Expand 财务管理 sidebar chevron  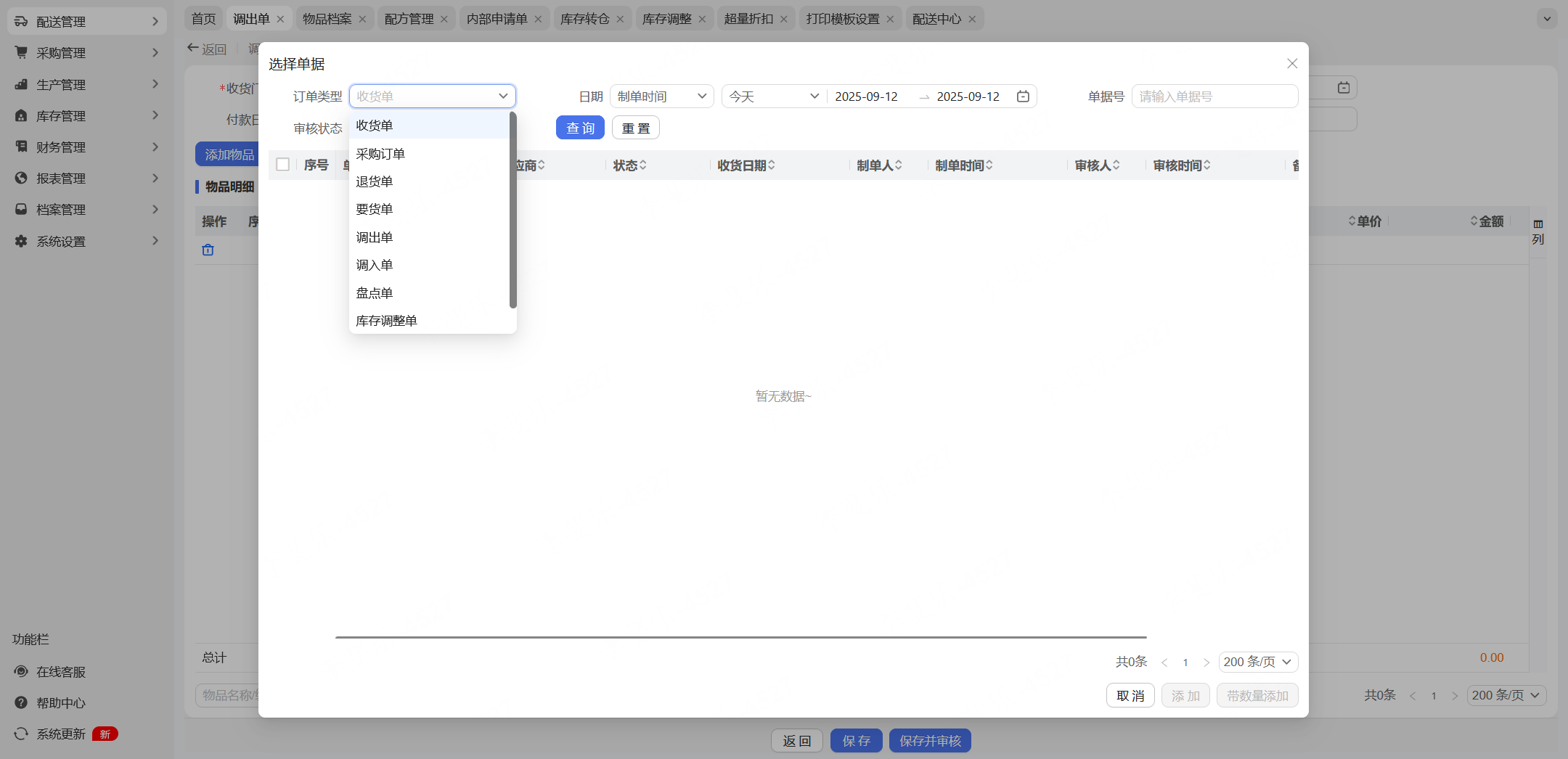point(155,147)
